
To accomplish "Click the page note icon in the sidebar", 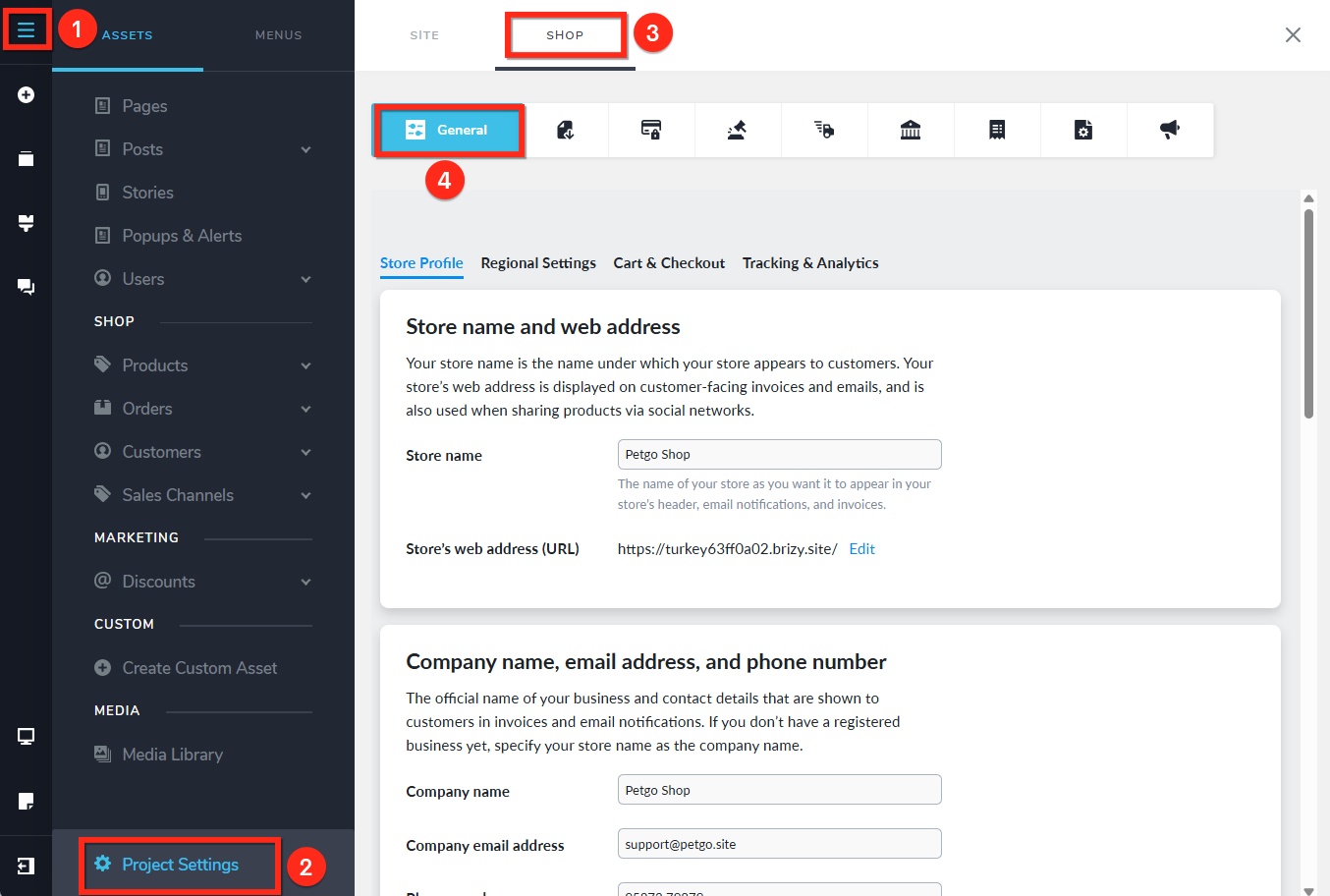I will point(26,802).
